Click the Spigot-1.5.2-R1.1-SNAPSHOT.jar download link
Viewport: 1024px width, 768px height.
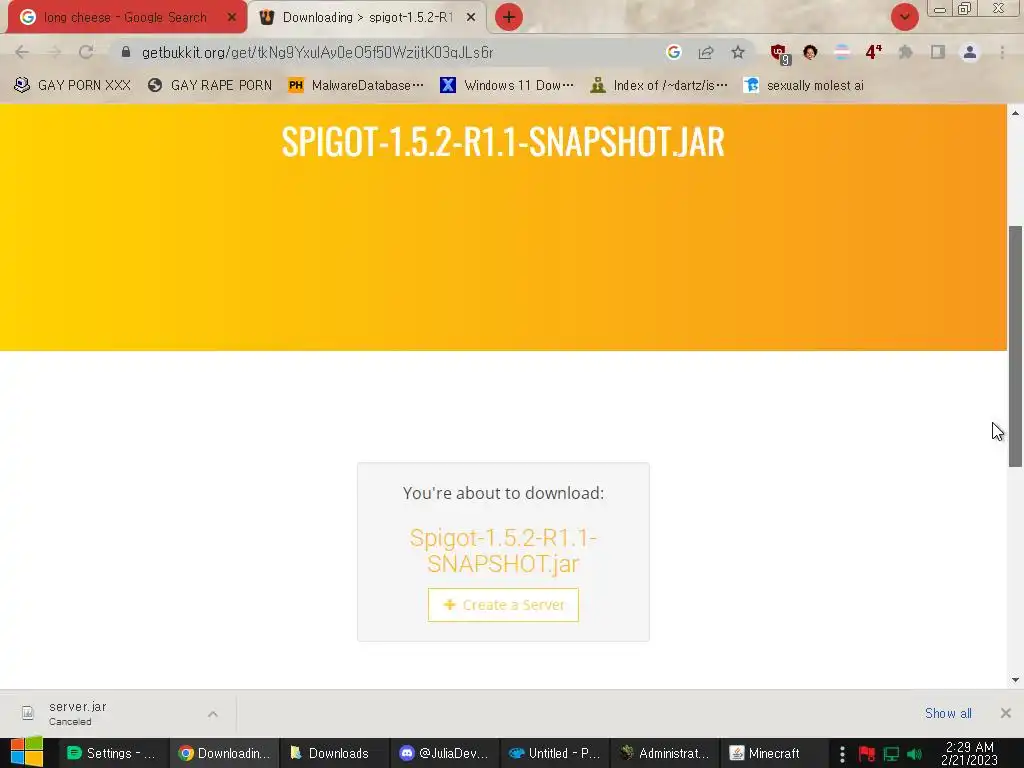point(504,551)
